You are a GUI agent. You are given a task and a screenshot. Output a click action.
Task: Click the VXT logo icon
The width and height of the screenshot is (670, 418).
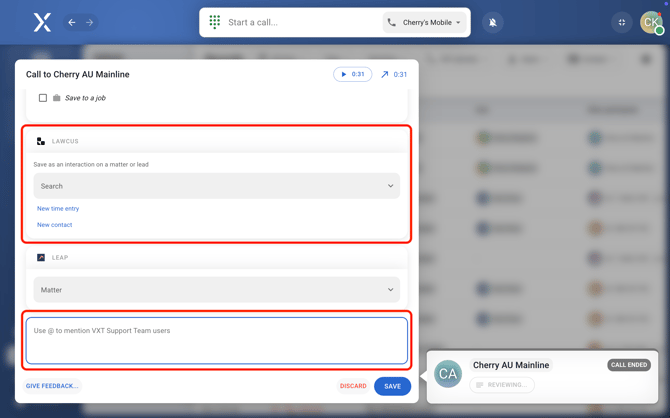[42, 22]
